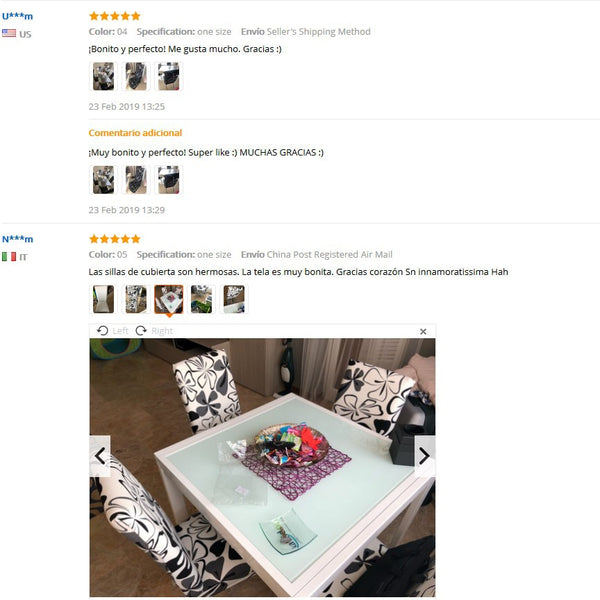The width and height of the screenshot is (600, 600).
Task: Click the Right rotate label
Action: (162, 331)
